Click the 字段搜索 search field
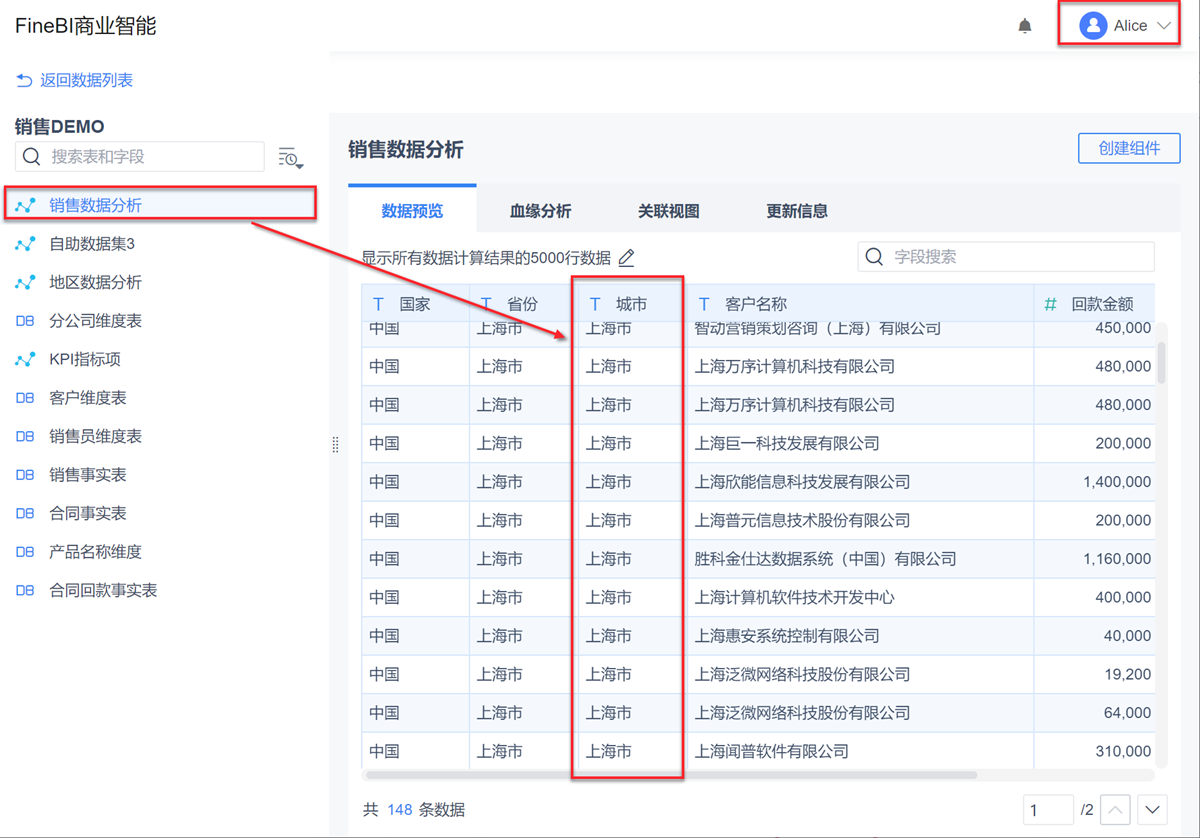The image size is (1200, 838). [x=1006, y=257]
